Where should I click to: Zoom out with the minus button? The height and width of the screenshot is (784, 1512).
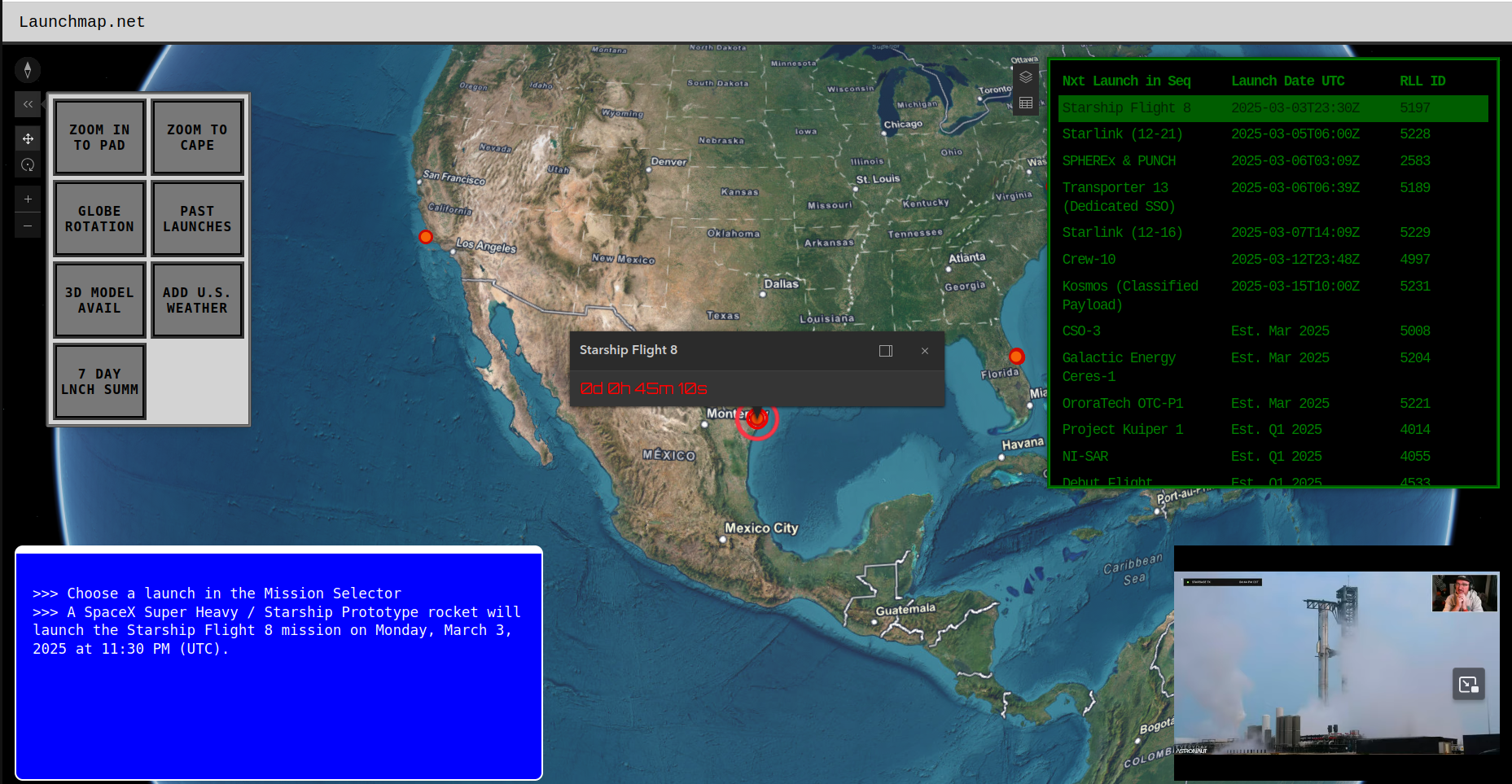(x=28, y=226)
